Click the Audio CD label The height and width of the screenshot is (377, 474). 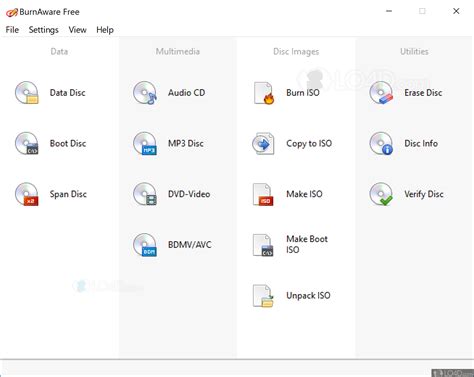(x=187, y=93)
